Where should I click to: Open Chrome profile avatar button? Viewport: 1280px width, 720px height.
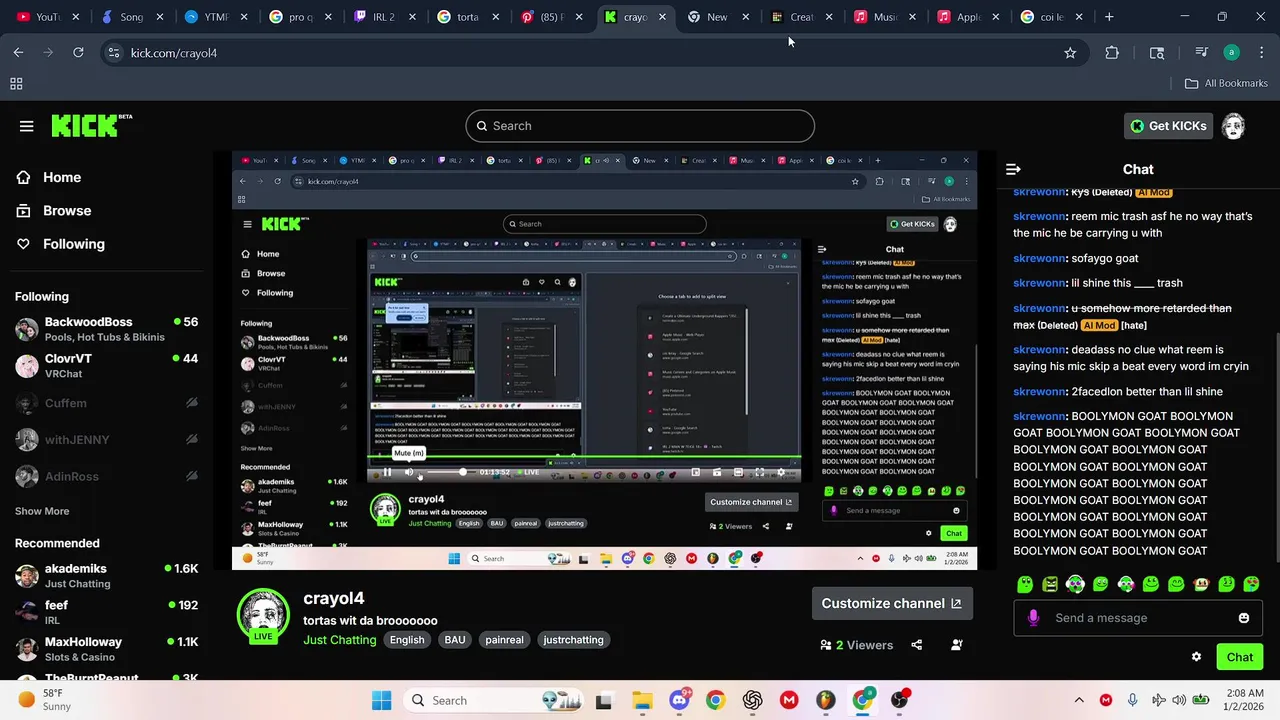(x=1232, y=53)
